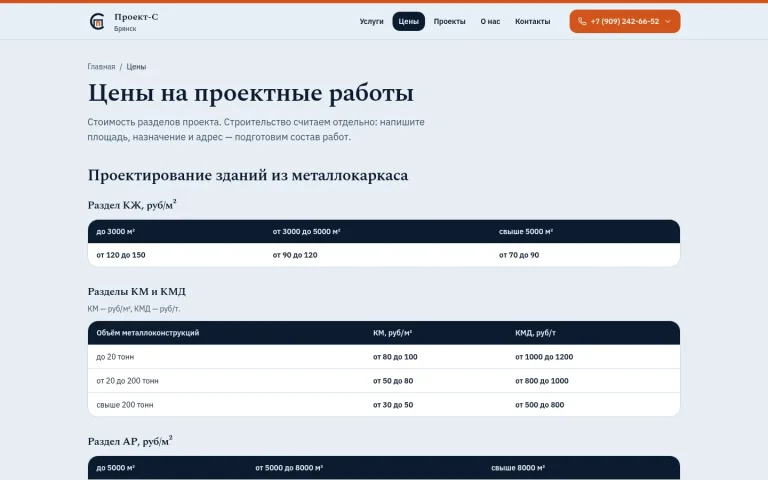Click the Проект-С brand name
Screen dimensions: 768x480
(x=136, y=17)
